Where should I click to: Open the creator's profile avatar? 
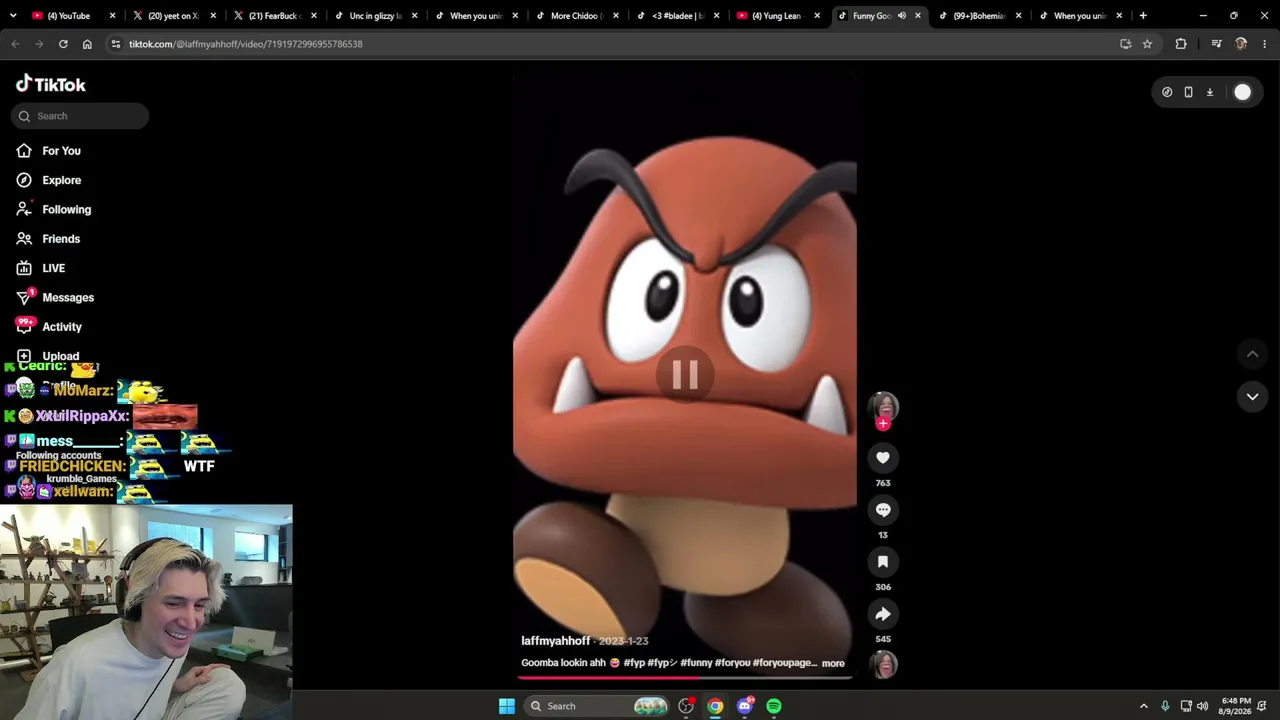[883, 406]
